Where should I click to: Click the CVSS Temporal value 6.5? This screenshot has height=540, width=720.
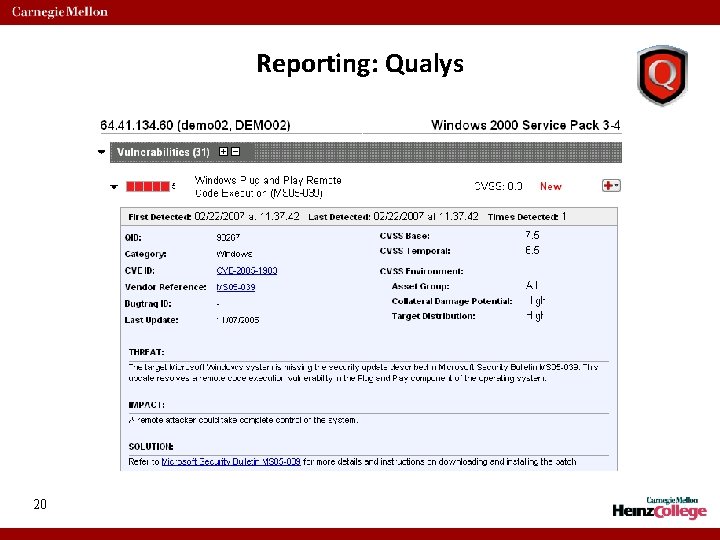tap(532, 250)
